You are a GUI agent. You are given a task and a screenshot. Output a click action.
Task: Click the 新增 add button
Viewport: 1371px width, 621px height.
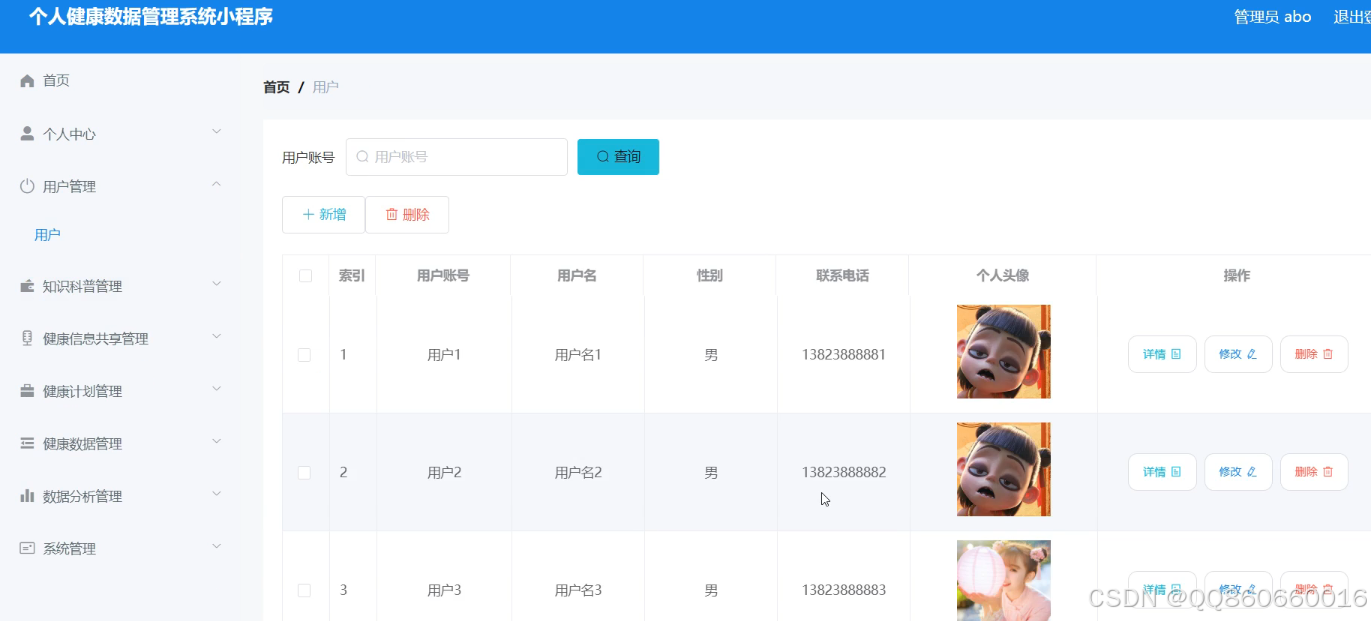[323, 215]
